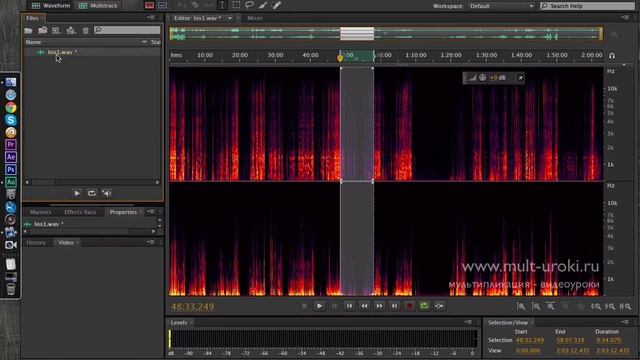Viewport: 640px width, 360px height.
Task: Switch to the History tab
Action: (x=36, y=243)
